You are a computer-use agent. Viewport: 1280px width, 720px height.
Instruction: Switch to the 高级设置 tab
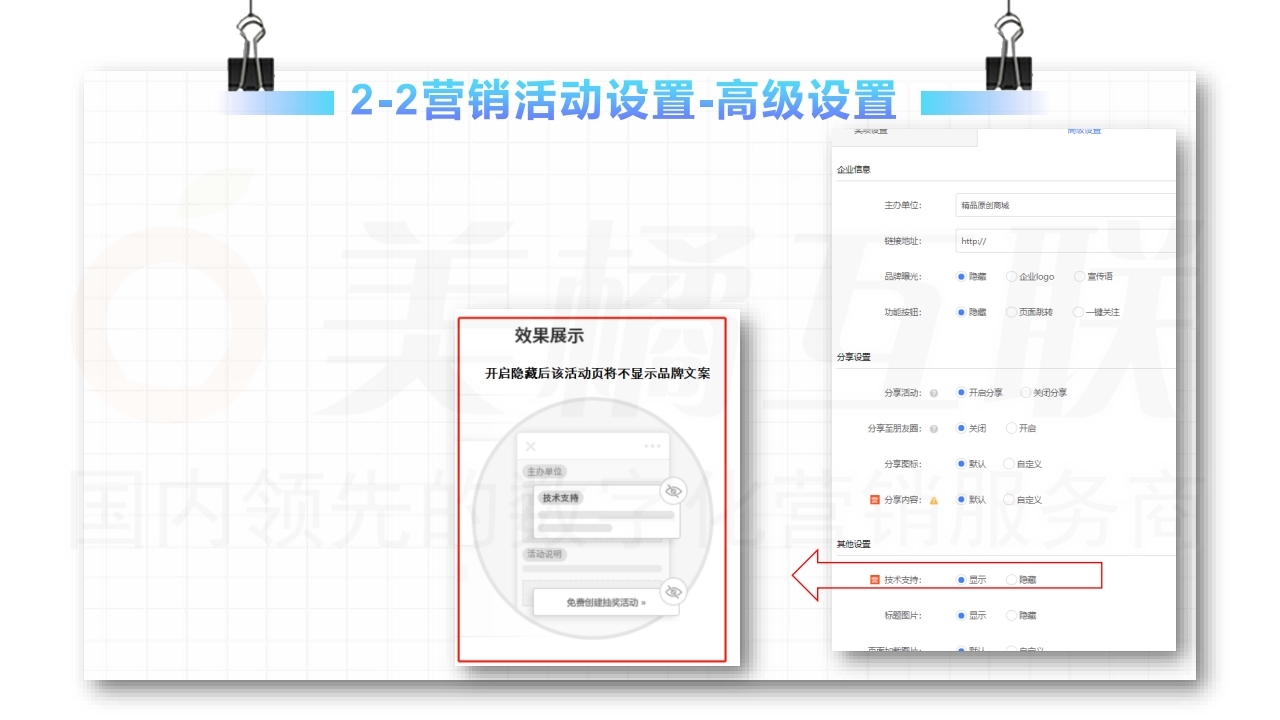point(1083,131)
